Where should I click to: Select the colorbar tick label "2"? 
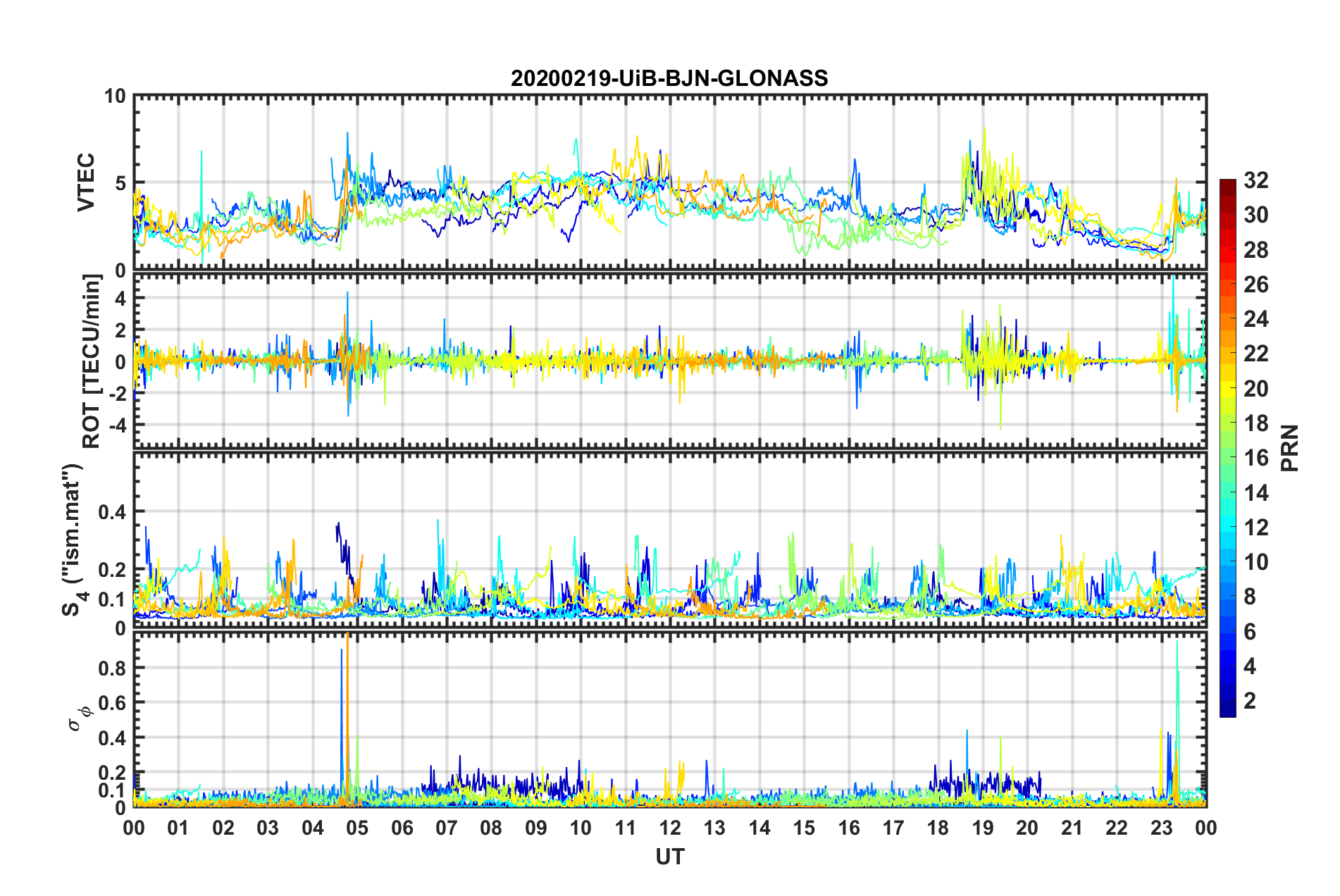click(x=1250, y=700)
